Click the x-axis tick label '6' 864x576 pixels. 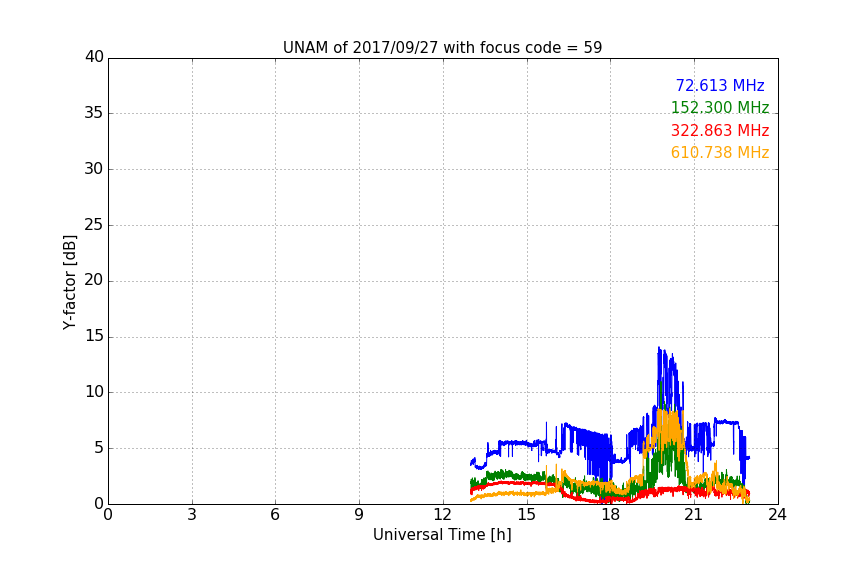click(275, 515)
